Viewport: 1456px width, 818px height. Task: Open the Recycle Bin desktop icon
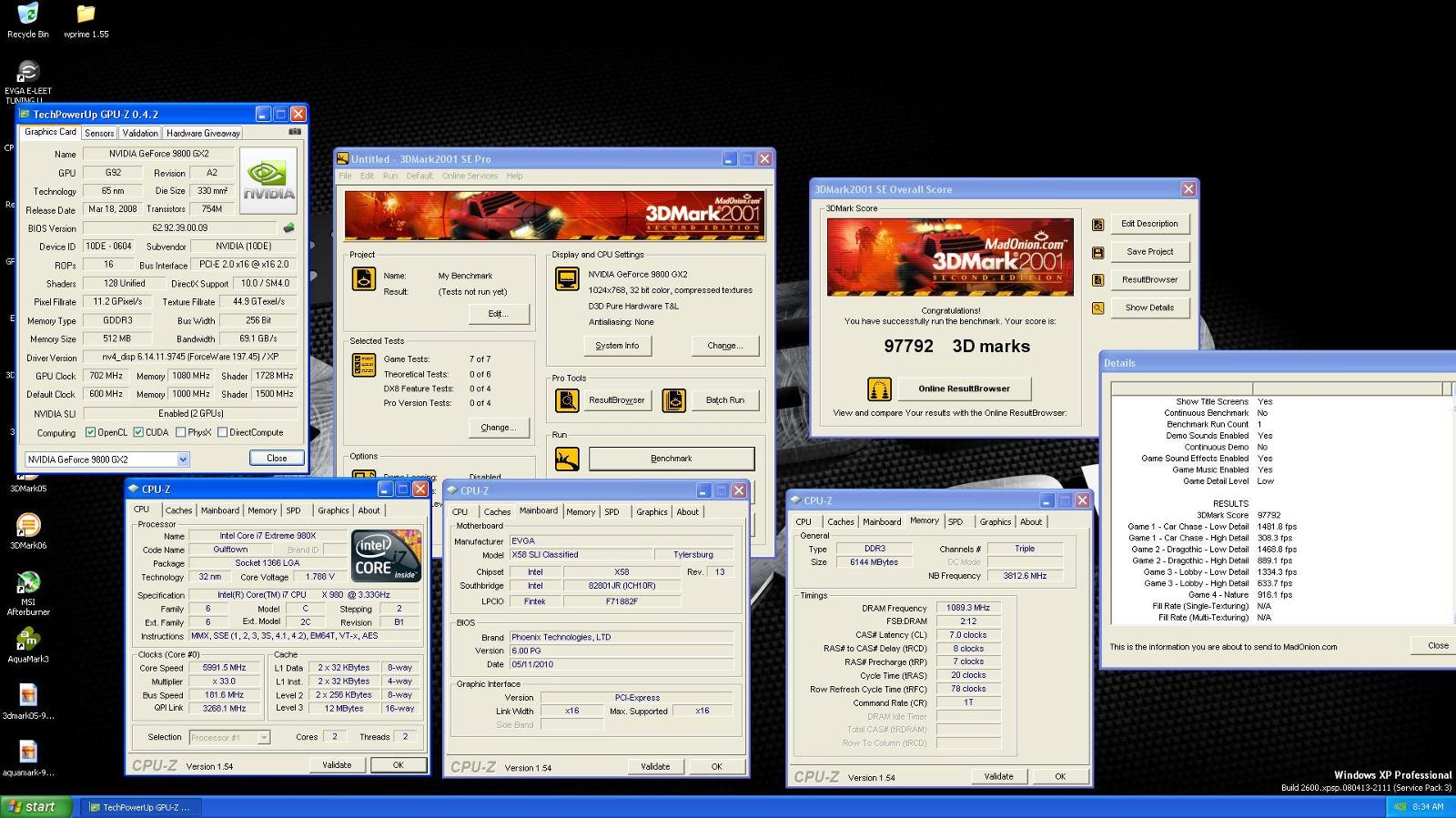point(28,21)
